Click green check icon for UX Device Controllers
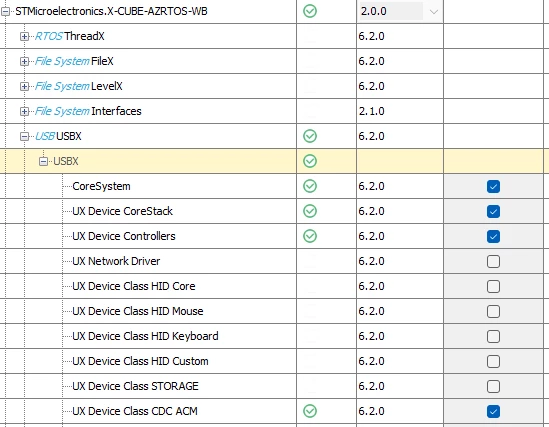Image resolution: width=549 pixels, height=427 pixels. [310, 236]
